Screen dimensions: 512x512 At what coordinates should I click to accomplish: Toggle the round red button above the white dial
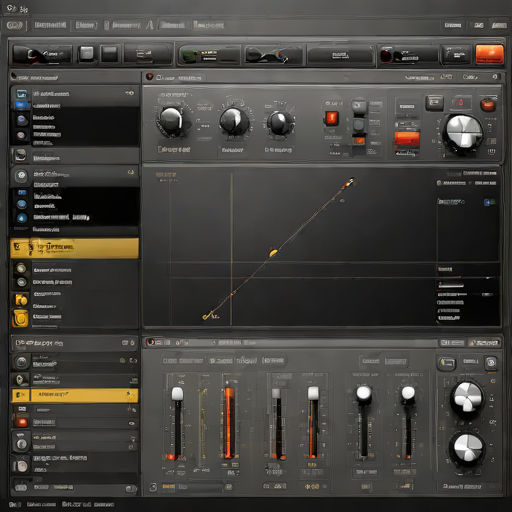tap(488, 105)
